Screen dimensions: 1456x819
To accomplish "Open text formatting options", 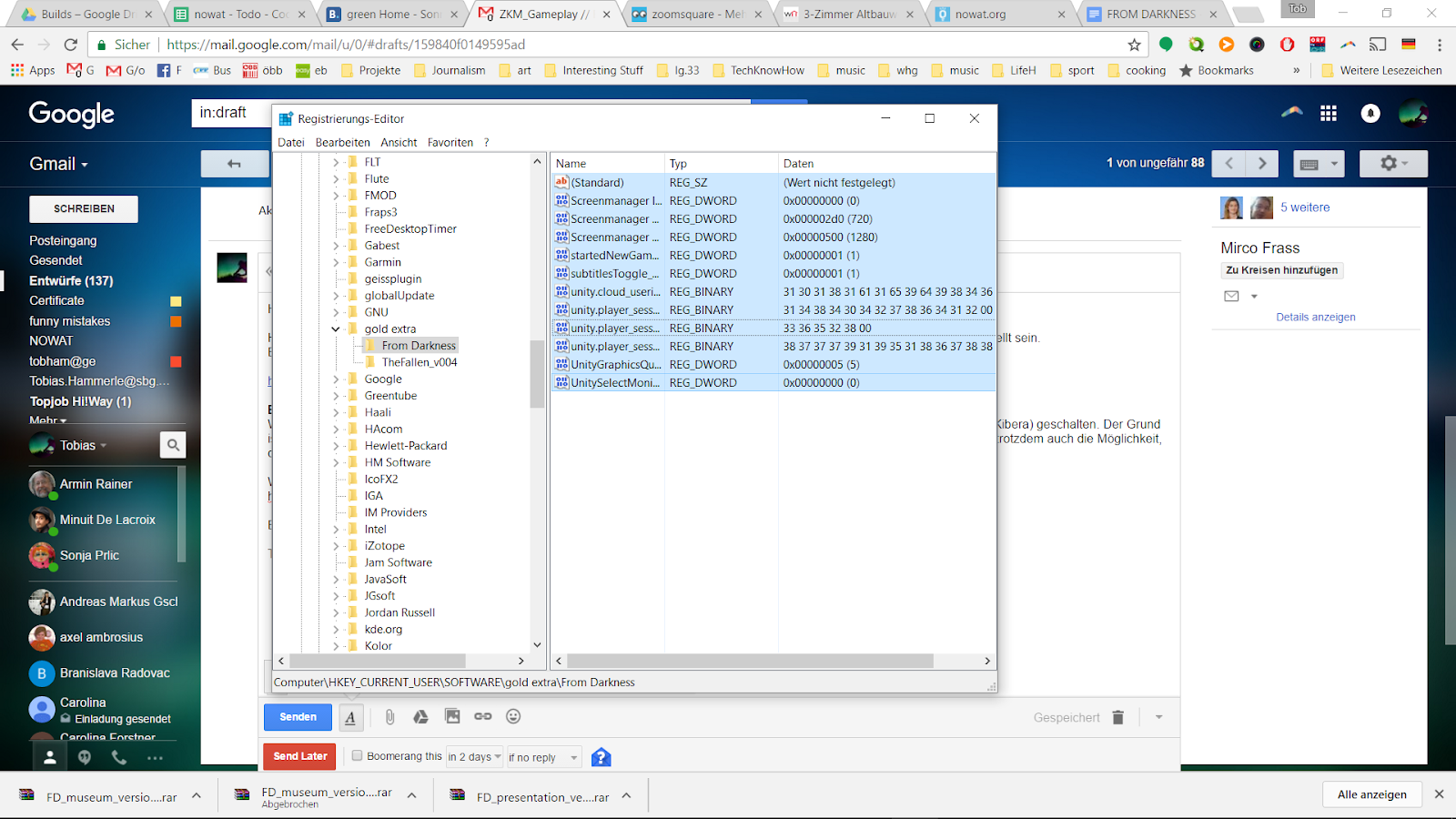I will coord(350,717).
